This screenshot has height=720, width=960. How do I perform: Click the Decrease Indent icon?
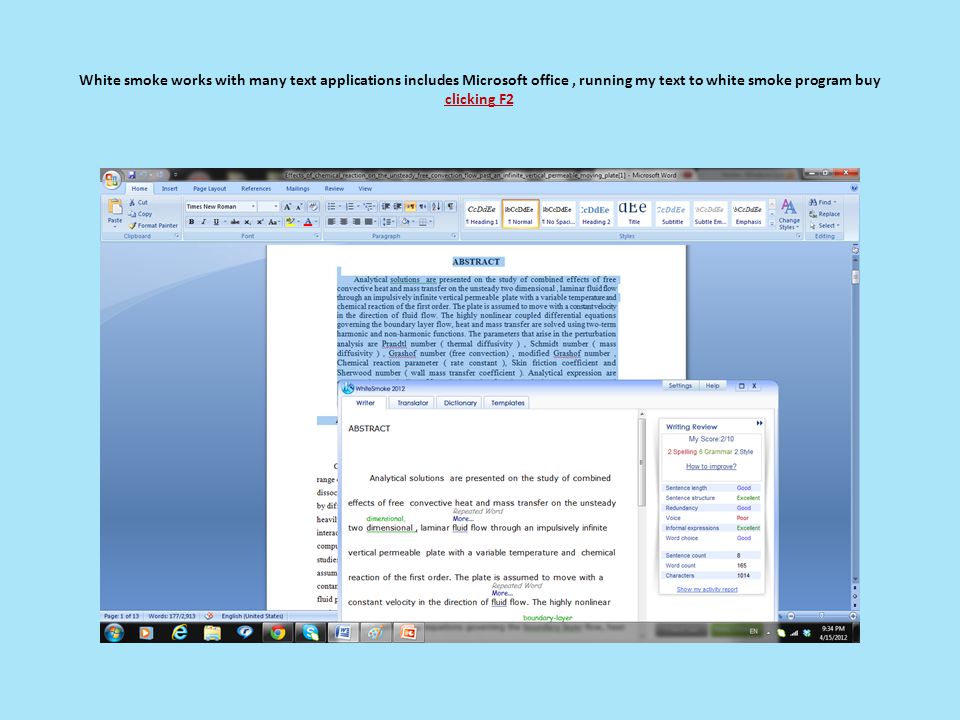385,207
